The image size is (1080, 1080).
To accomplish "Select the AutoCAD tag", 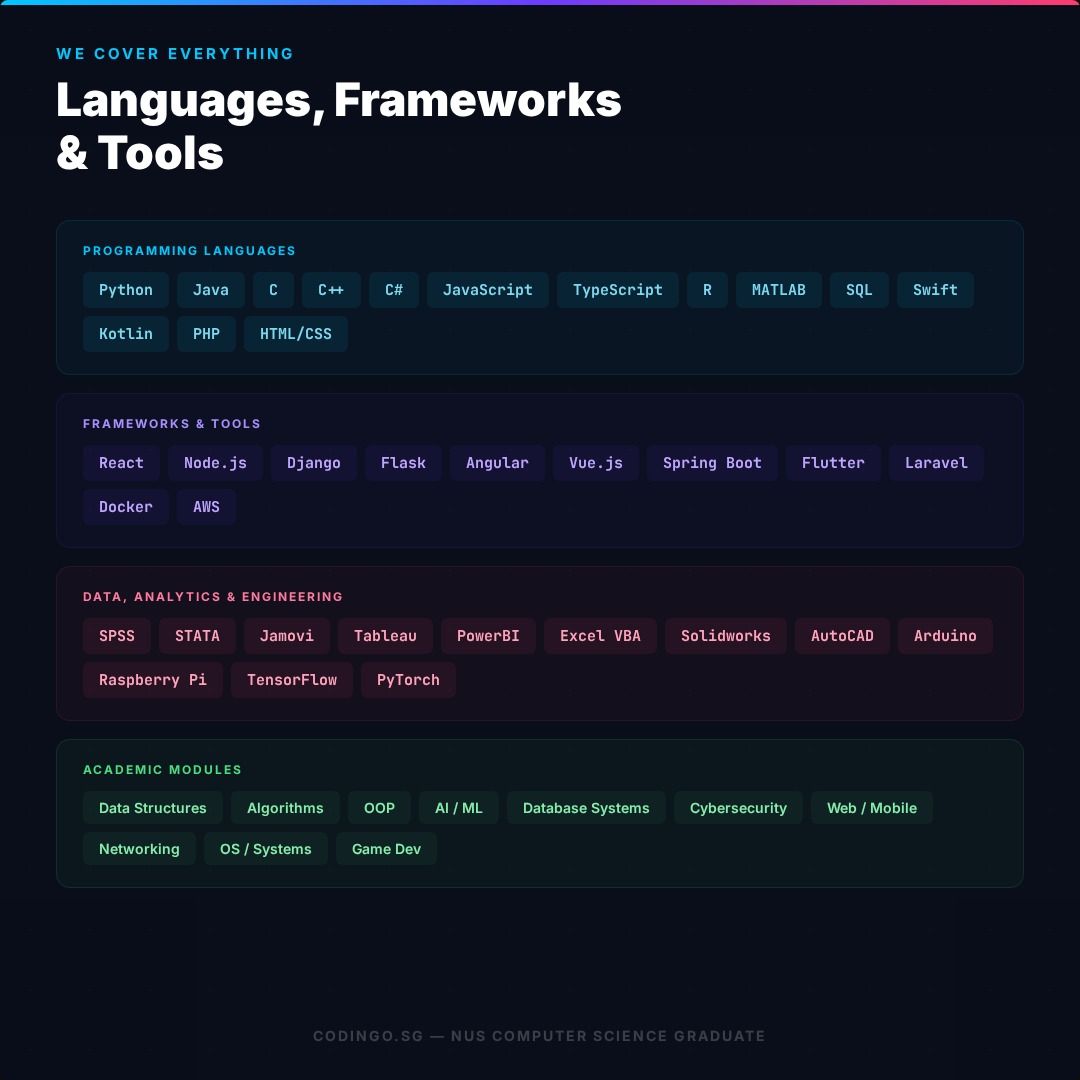I will [842, 636].
